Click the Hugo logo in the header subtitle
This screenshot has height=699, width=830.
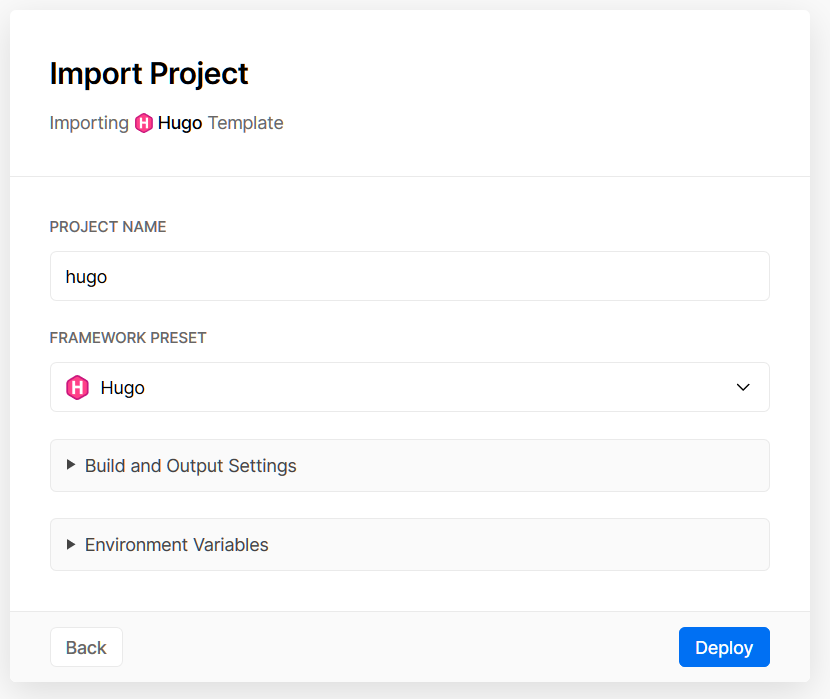click(144, 124)
